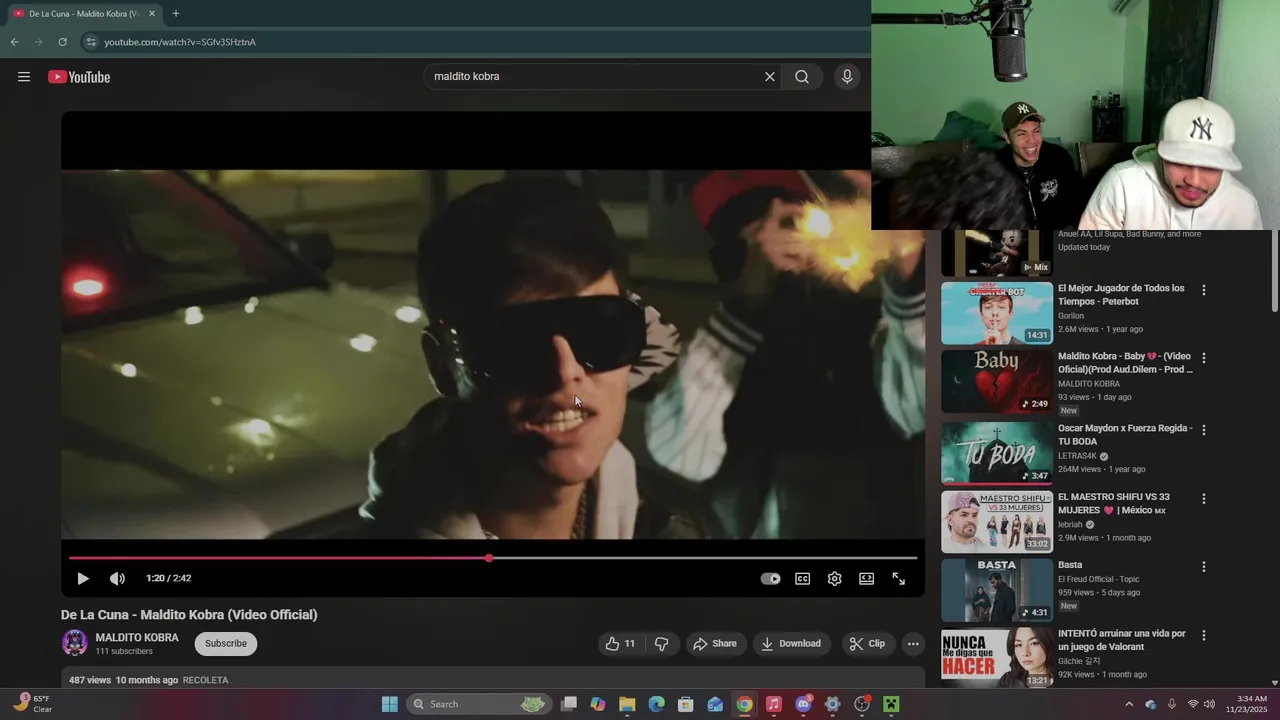Subscribe to MALDITO KOBRA
Viewport: 1280px width, 720px height.
click(x=226, y=644)
